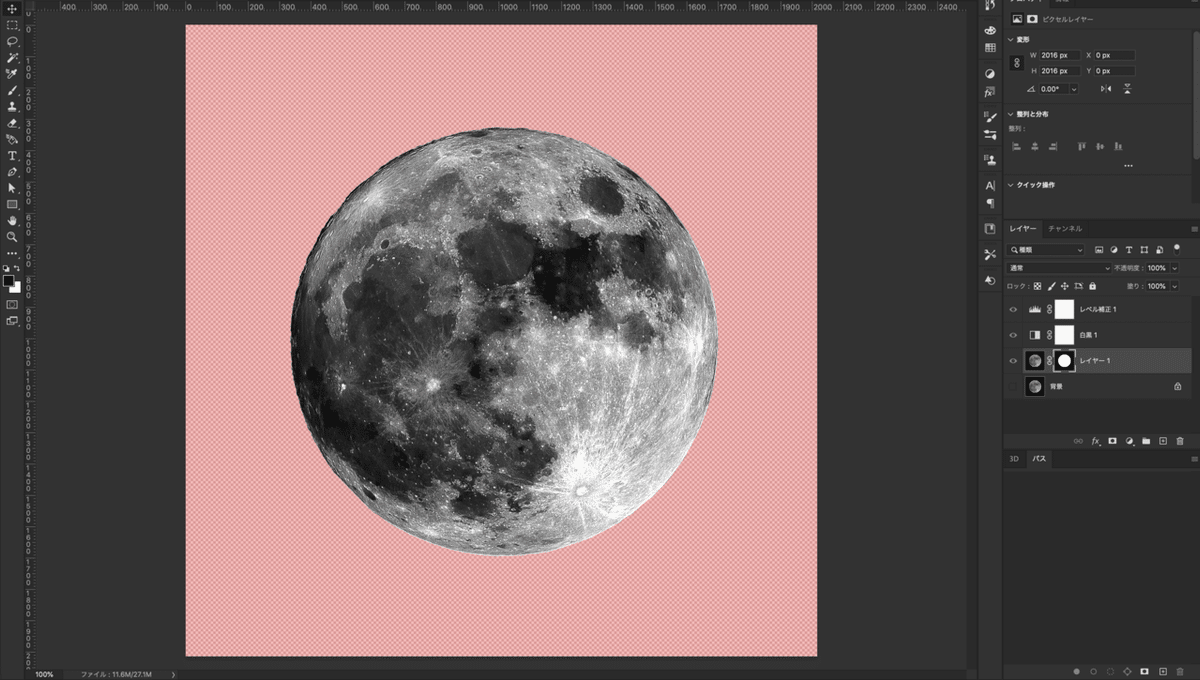The width and height of the screenshot is (1200, 680).
Task: Open the Edit Toolbar ellipsis
Action: click(12, 254)
